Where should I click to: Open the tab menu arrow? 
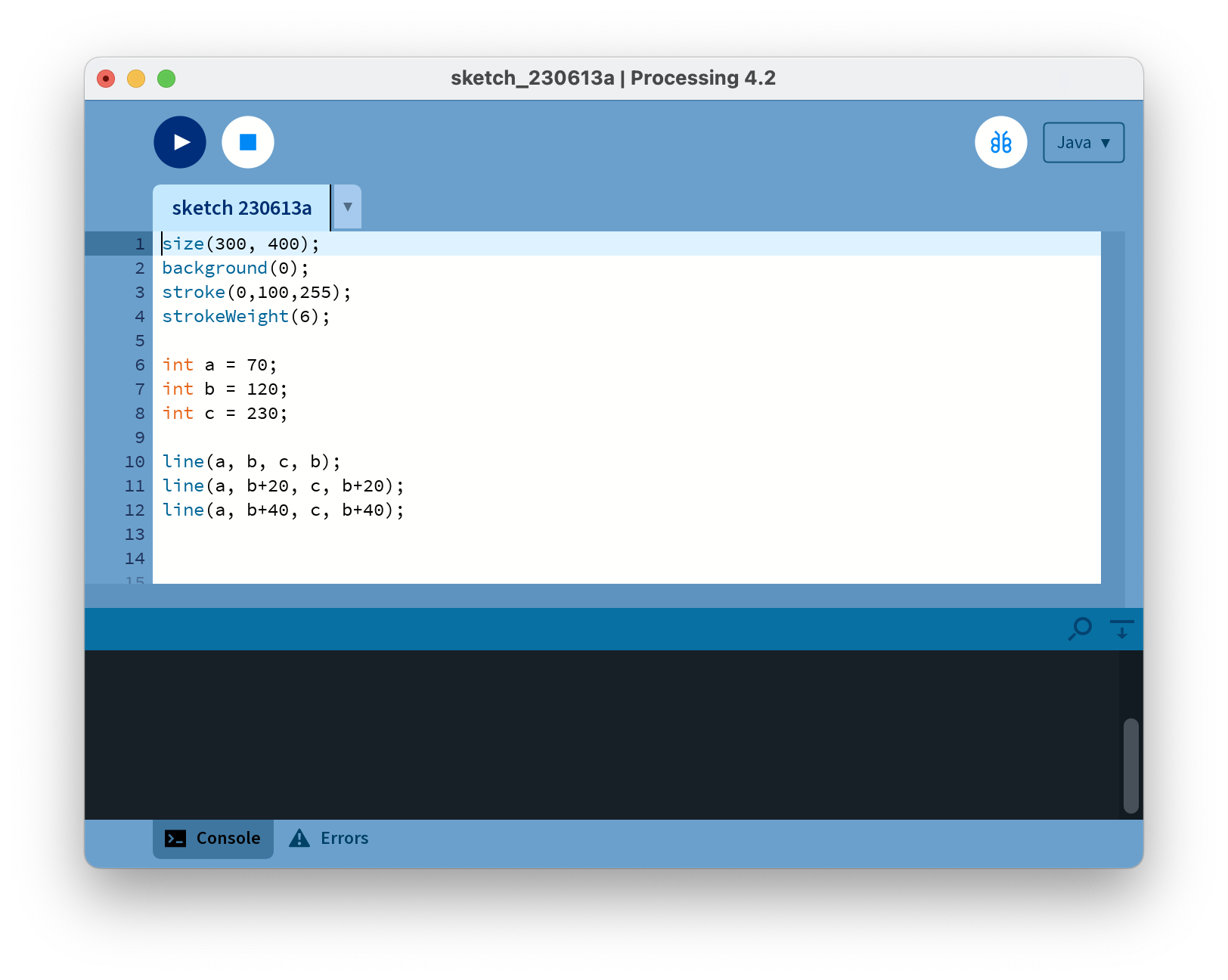348,207
